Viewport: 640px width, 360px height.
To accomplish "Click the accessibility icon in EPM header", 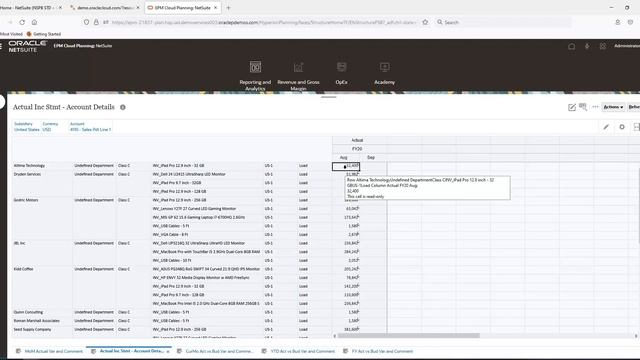I will click(587, 46).
